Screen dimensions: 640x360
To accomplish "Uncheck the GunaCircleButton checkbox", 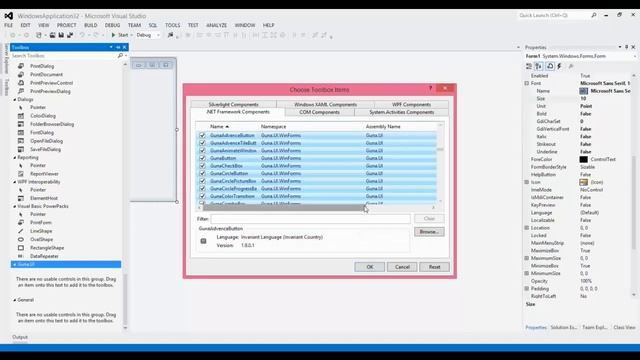I will click(x=202, y=173).
